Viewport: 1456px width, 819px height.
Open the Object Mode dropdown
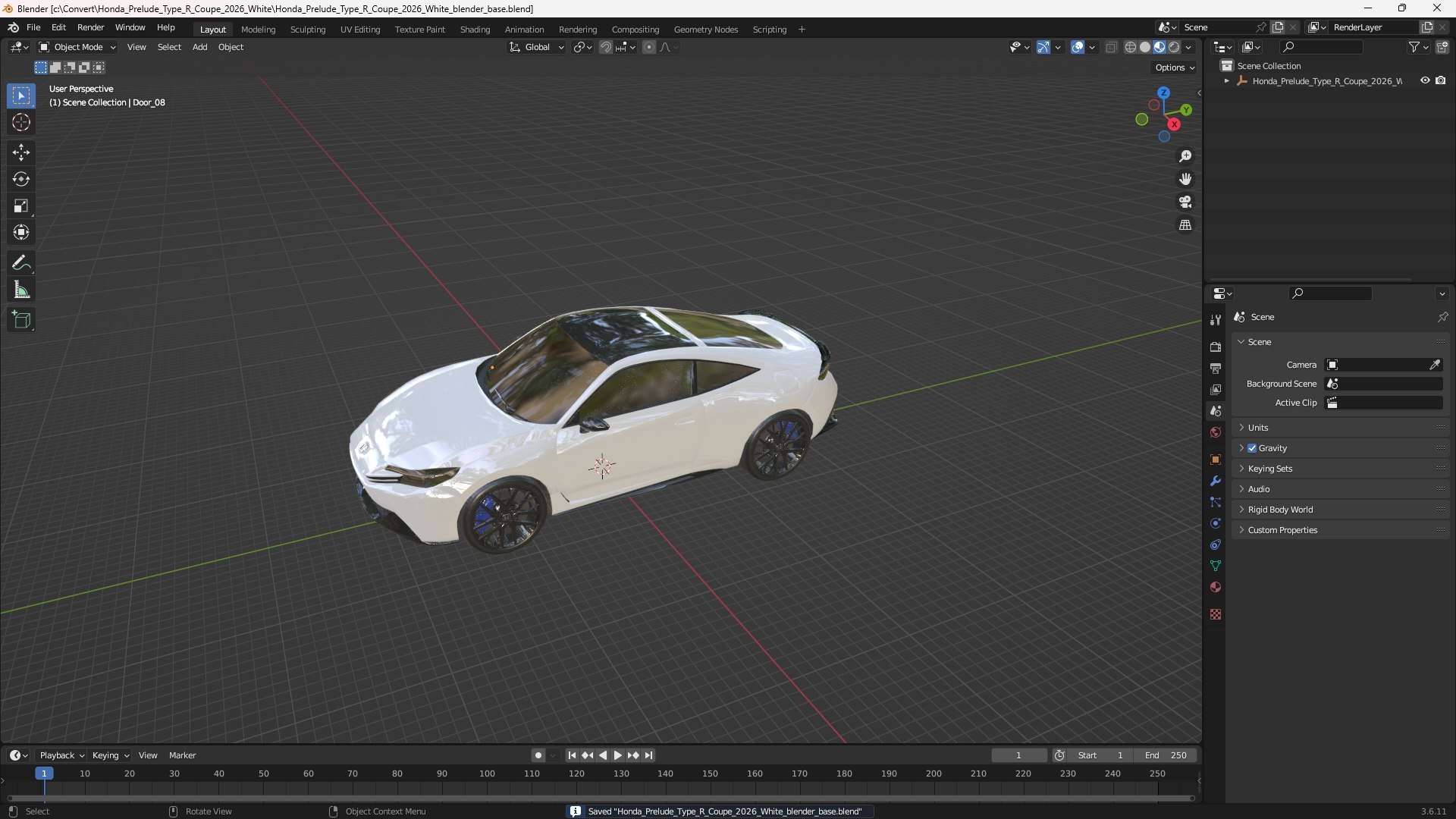[x=77, y=47]
